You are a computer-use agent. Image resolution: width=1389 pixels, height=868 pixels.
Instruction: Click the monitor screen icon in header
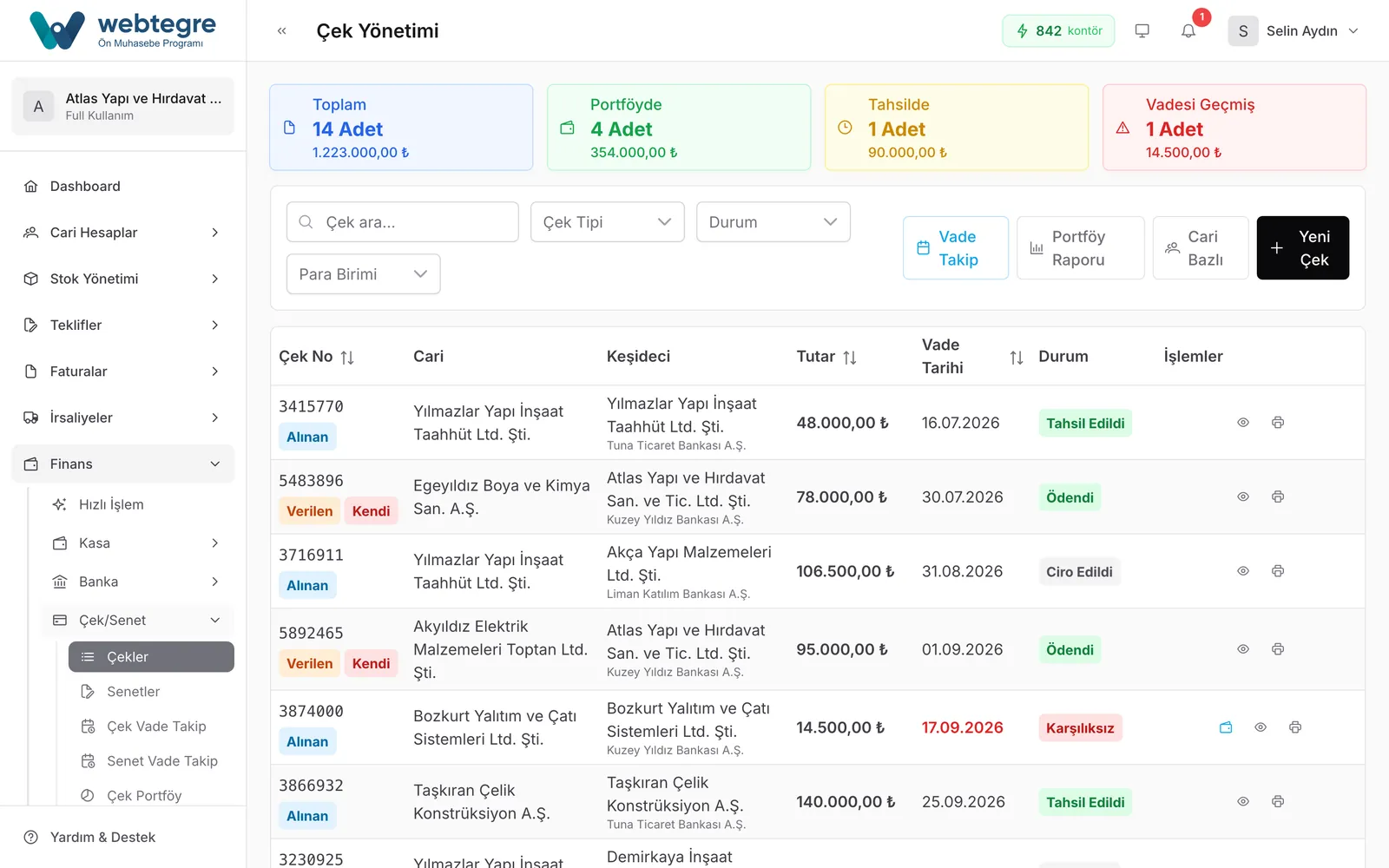[x=1142, y=31]
